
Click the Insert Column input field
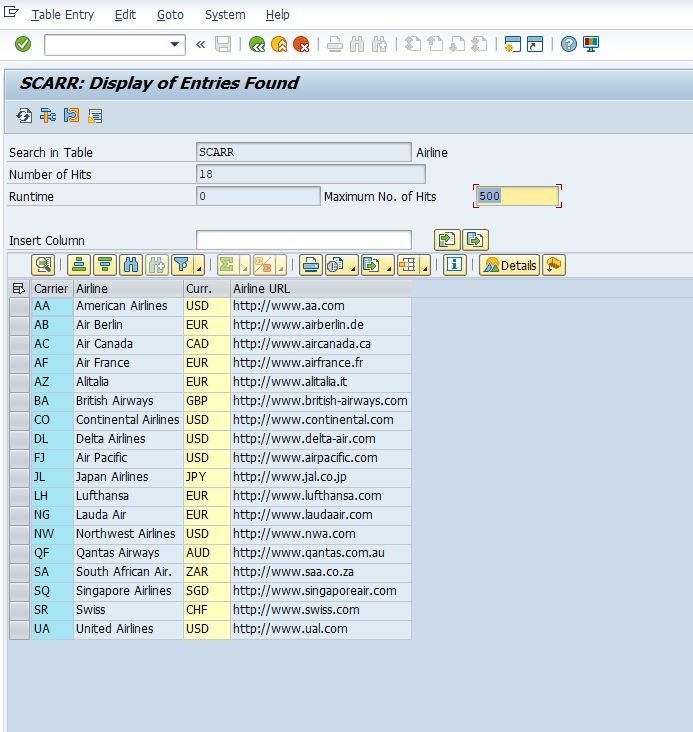coord(304,240)
